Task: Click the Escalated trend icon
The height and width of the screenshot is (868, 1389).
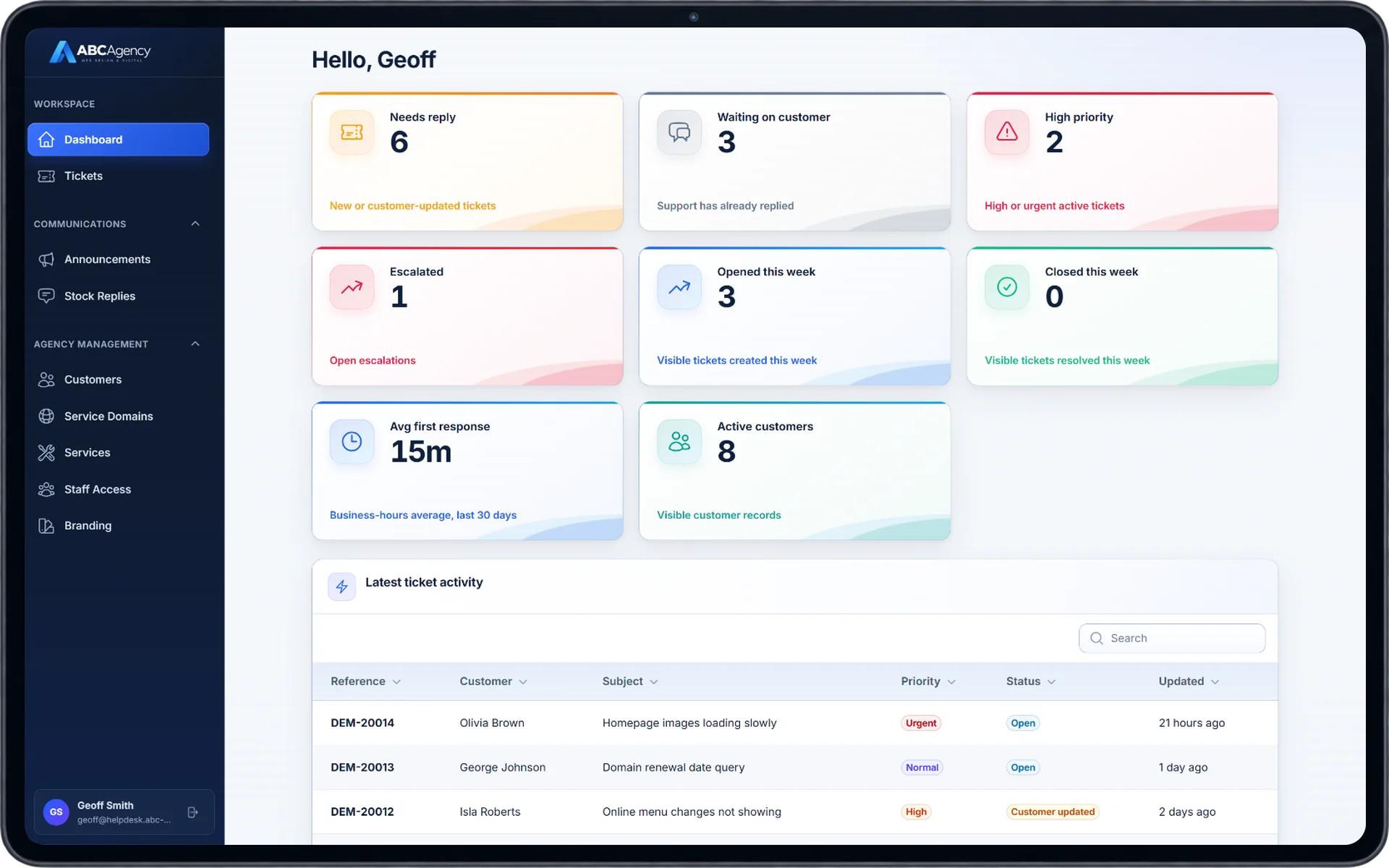Action: point(352,287)
